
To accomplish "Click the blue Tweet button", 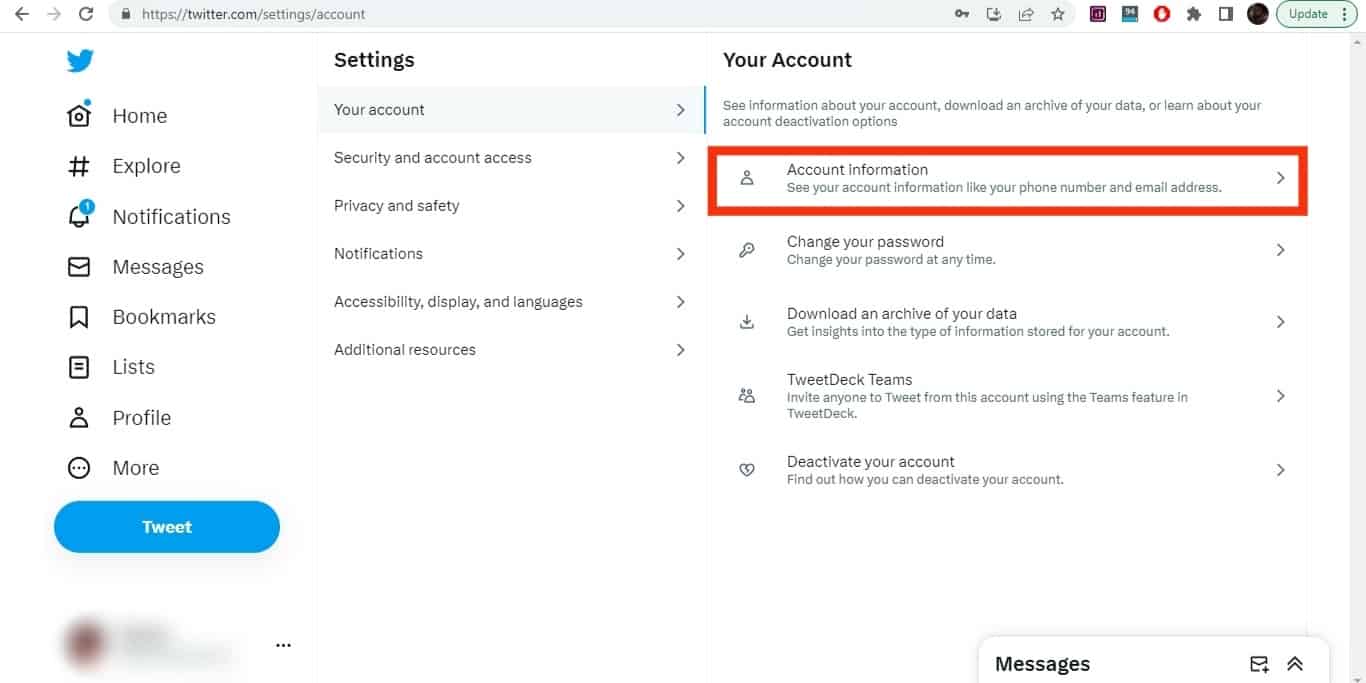I will click(167, 527).
